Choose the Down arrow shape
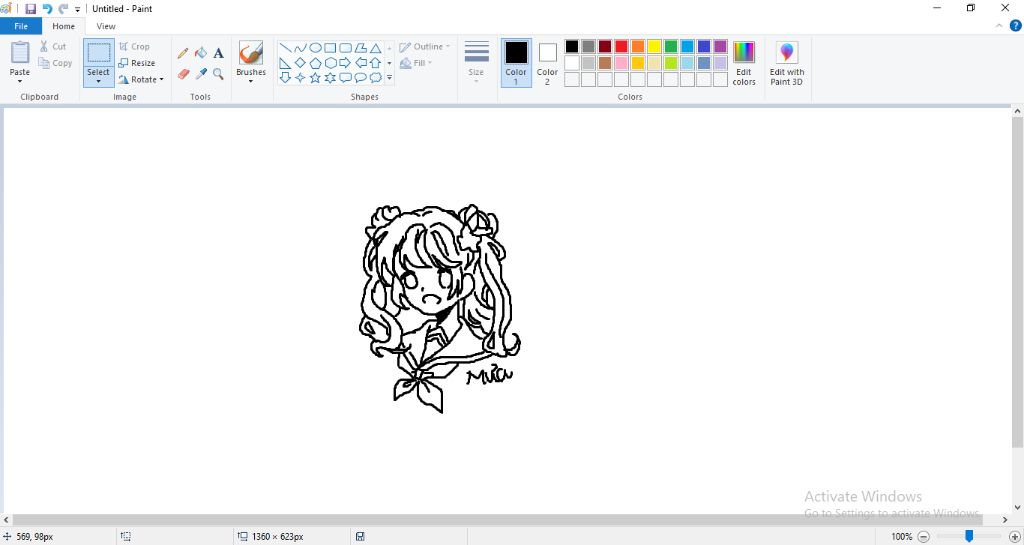 [285, 78]
